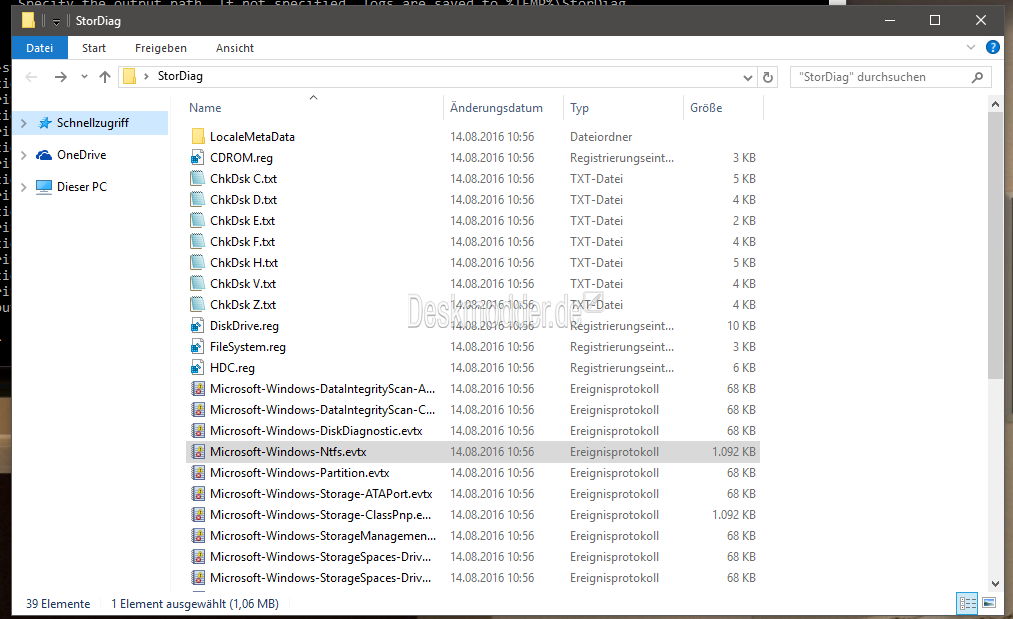Image resolution: width=1013 pixels, height=619 pixels.
Task: Click the Microsoft-Windows-Partition.evtx file icon
Action: point(198,472)
